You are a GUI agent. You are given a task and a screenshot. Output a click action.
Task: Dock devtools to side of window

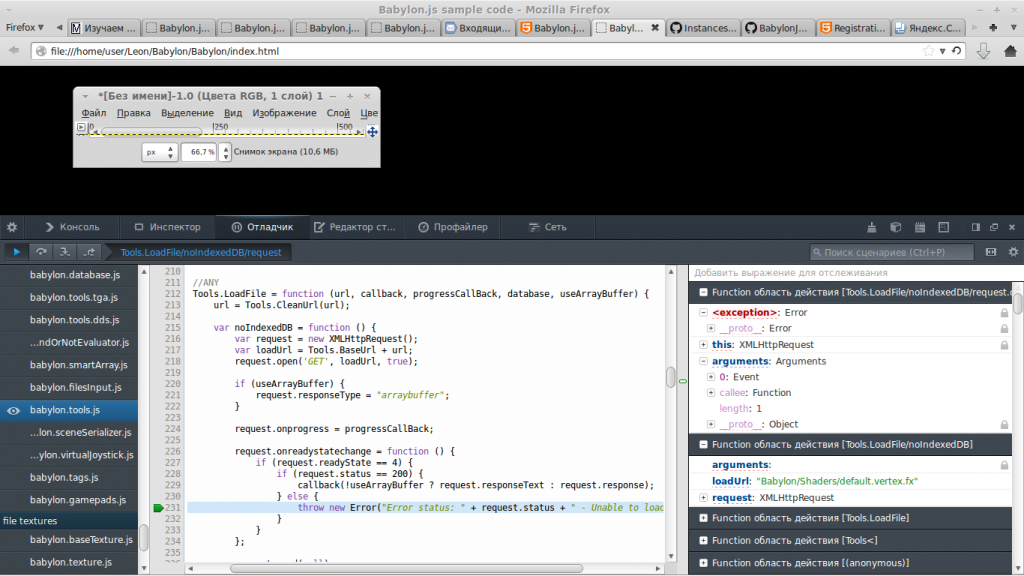click(x=976, y=227)
